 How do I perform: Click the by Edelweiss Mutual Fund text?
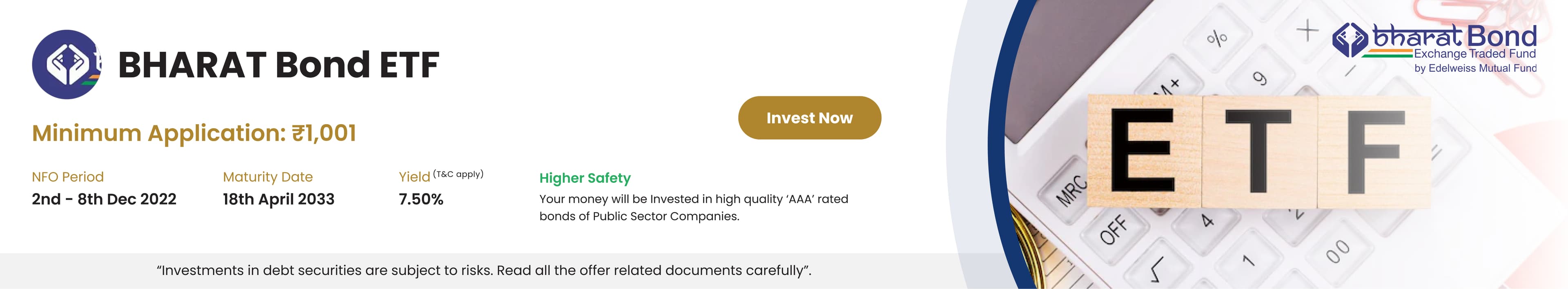(x=1475, y=68)
